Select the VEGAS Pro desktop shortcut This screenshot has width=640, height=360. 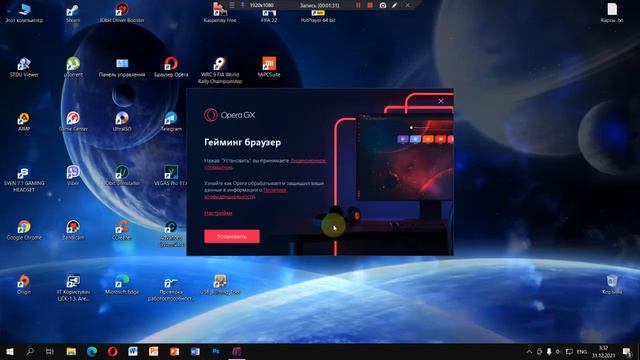171,176
